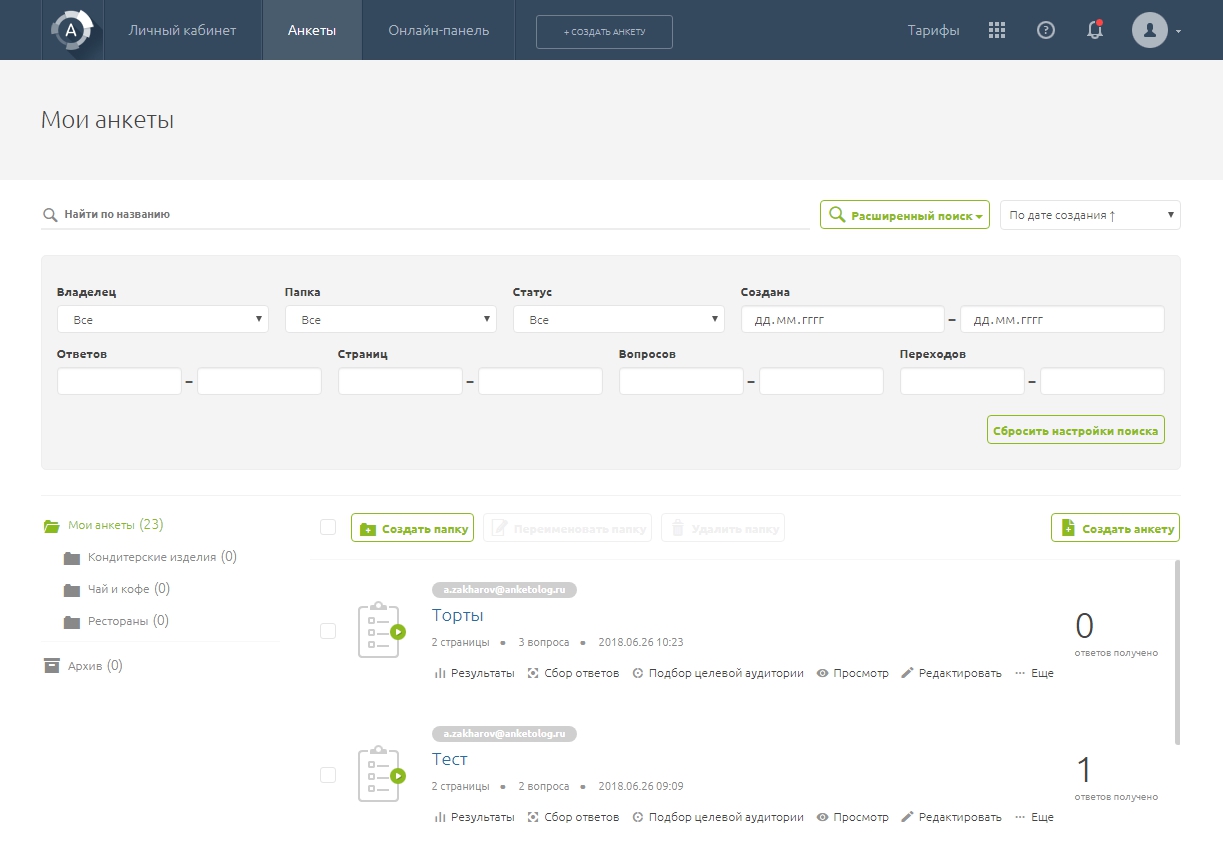Click the survey list vertical scrollbar

[x=1177, y=652]
